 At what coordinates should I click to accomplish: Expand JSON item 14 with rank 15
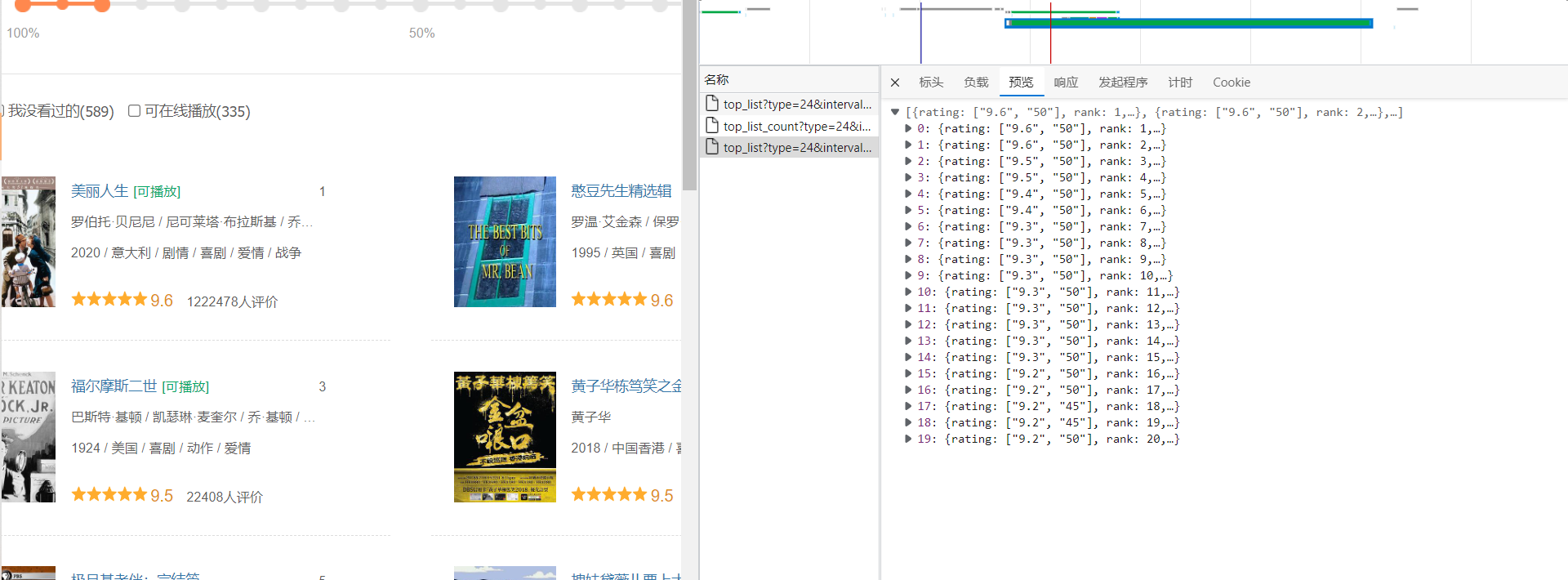(907, 357)
